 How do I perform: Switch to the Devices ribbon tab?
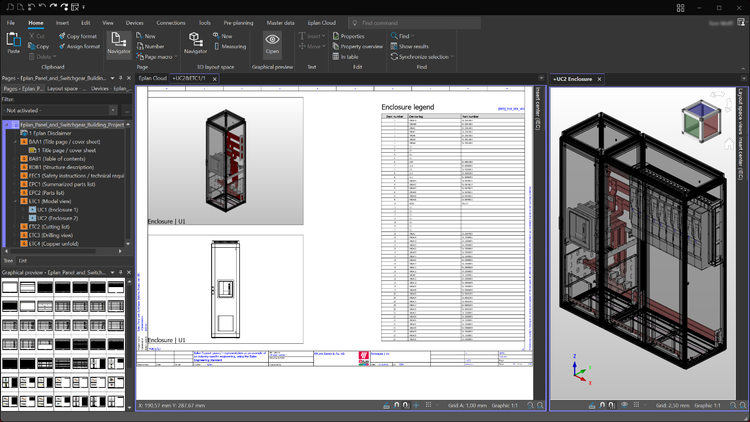(x=134, y=23)
